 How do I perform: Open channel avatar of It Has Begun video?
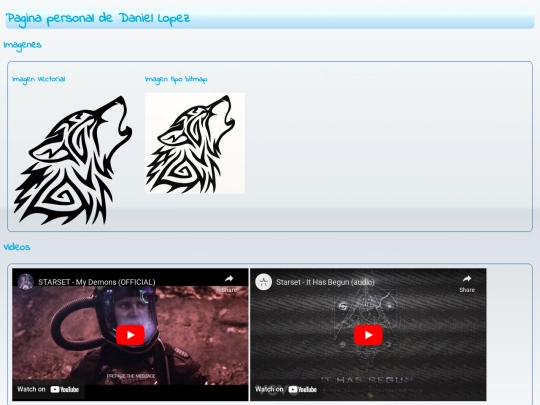[x=264, y=282]
